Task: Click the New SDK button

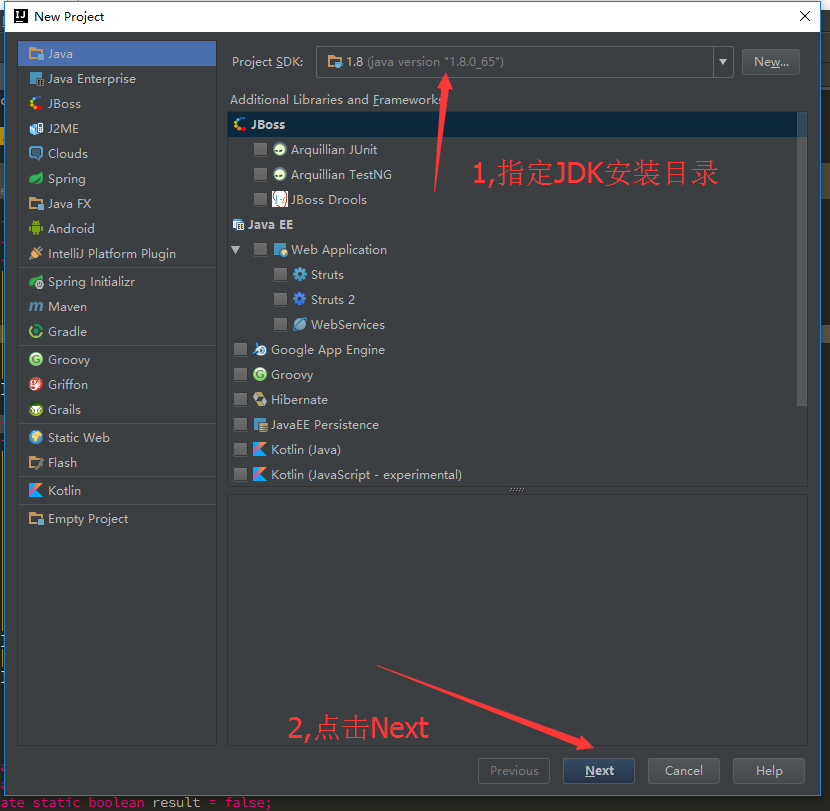Action: [770, 61]
